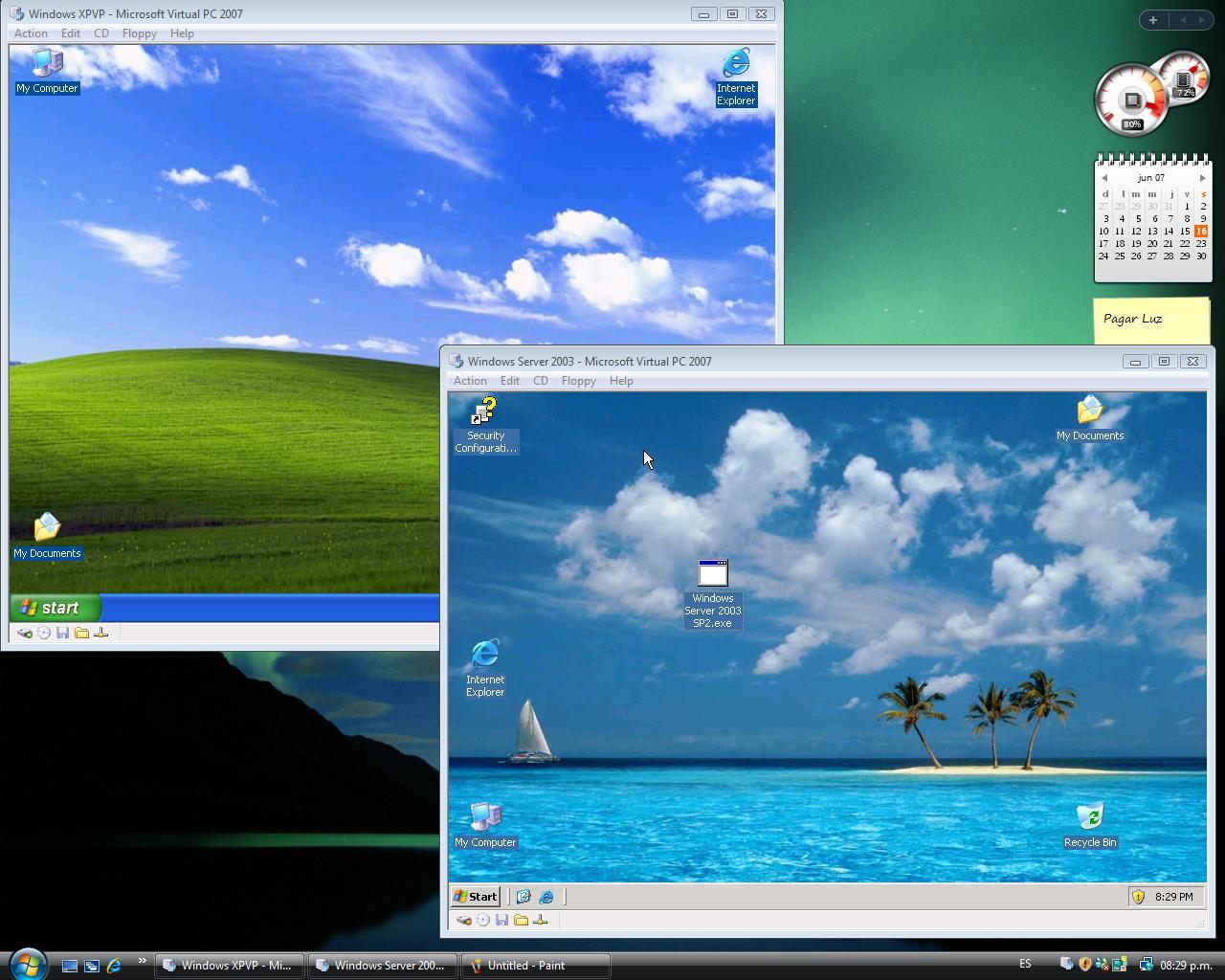1225x980 pixels.
Task: Click Switch between windows quick launch icon
Action: (92, 966)
